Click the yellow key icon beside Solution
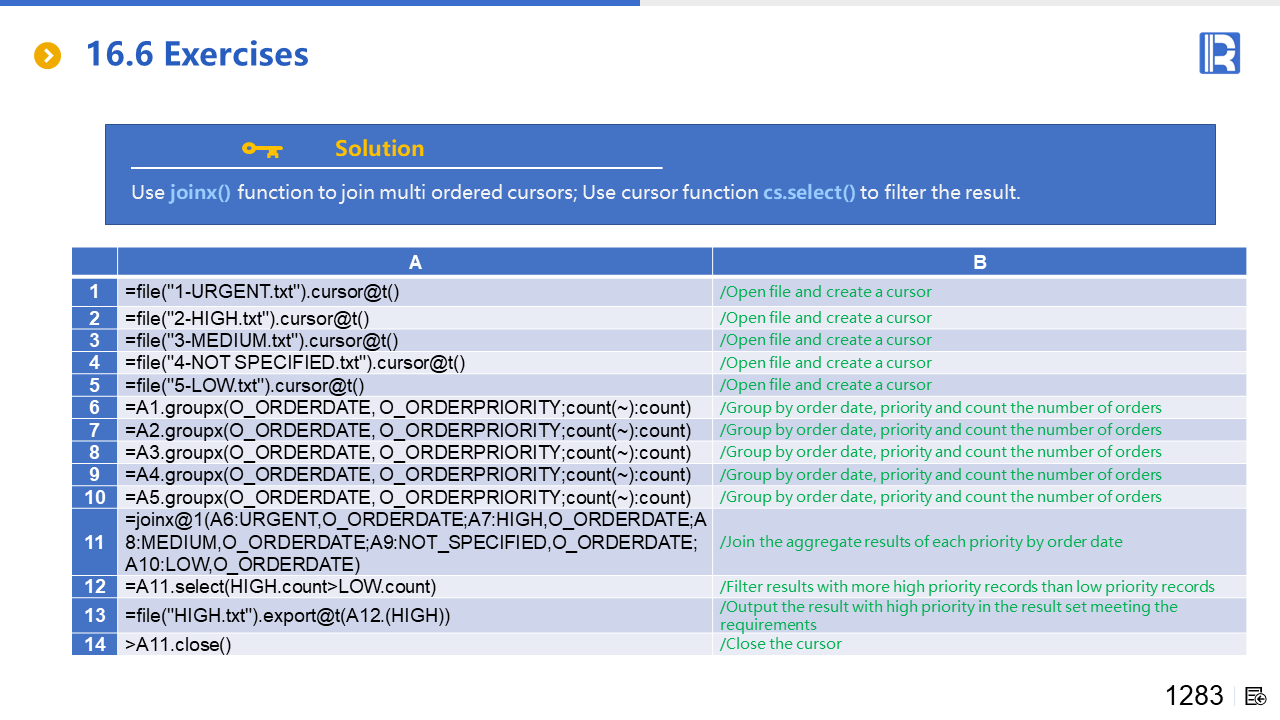The width and height of the screenshot is (1280, 720). [x=262, y=149]
